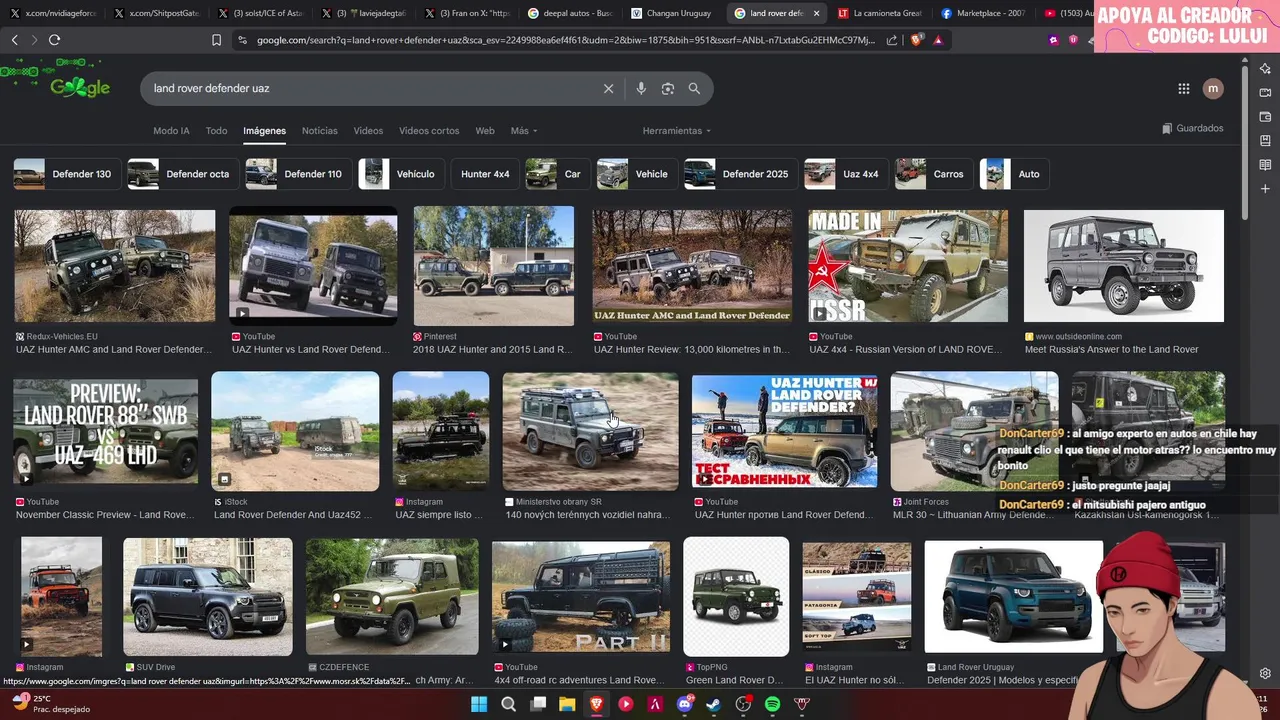Switch to Modo IA tab
Viewport: 1280px width, 720px height.
pos(171,131)
